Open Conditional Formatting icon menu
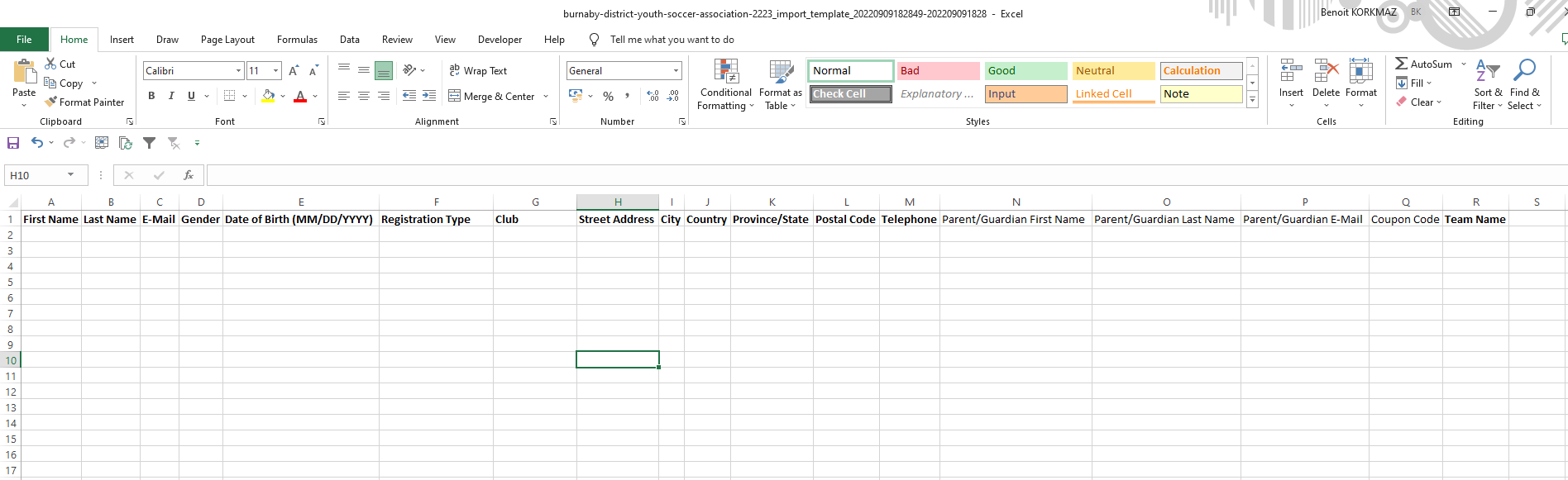The width and height of the screenshot is (1568, 480). coord(725,73)
